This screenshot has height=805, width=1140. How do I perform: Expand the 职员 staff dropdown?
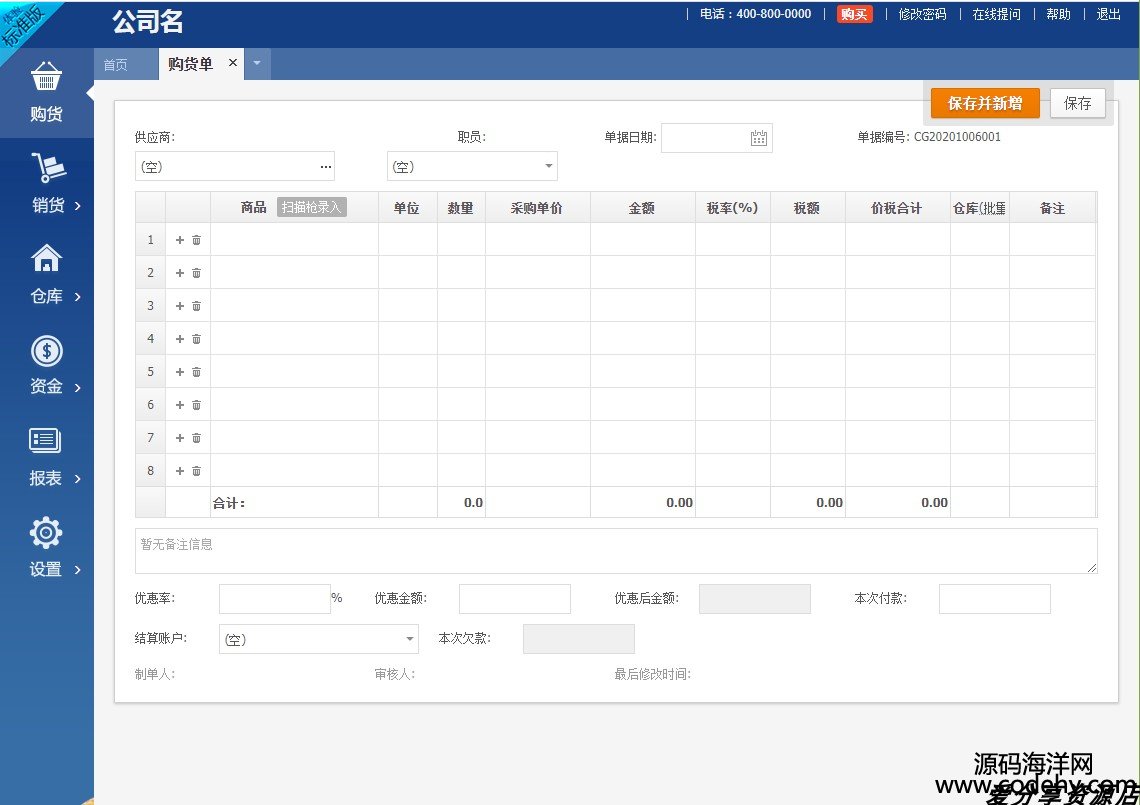(548, 166)
